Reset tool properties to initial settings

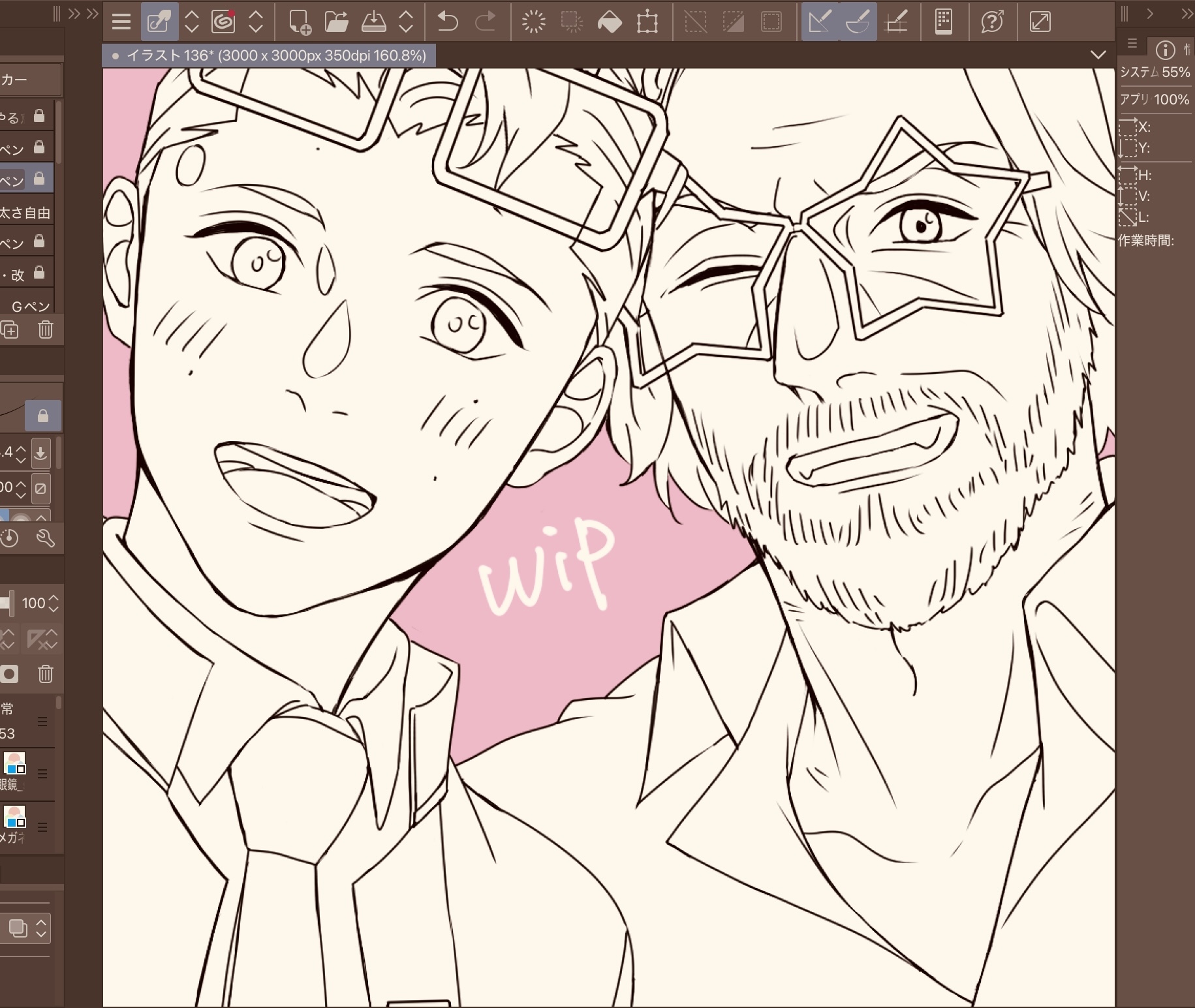click(x=10, y=538)
